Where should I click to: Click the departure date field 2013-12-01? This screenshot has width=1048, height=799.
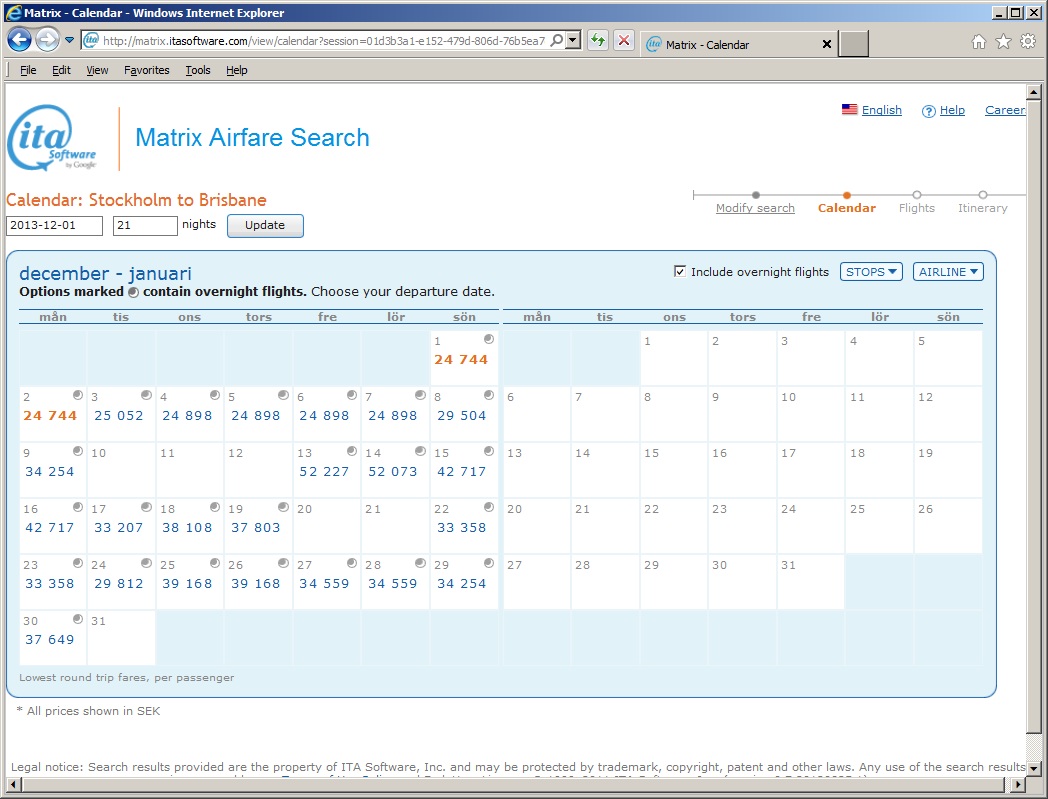[x=55, y=226]
